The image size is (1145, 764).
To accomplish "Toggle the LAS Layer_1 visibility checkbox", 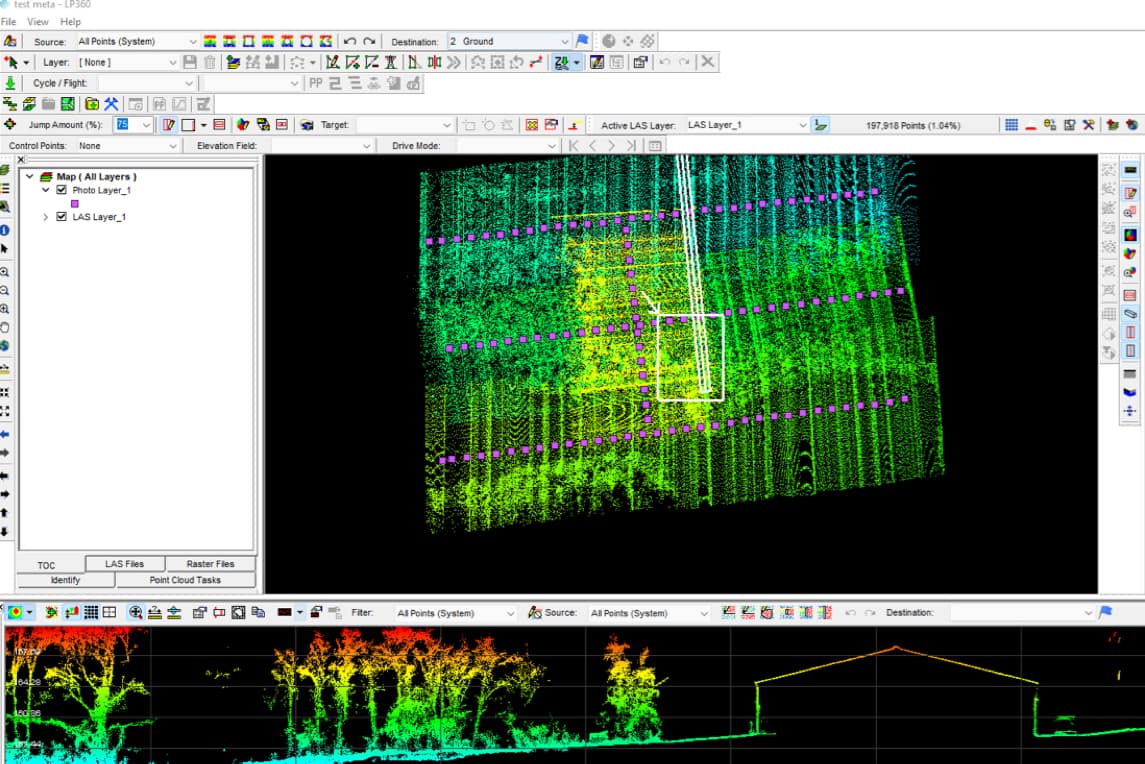I will click(x=62, y=217).
